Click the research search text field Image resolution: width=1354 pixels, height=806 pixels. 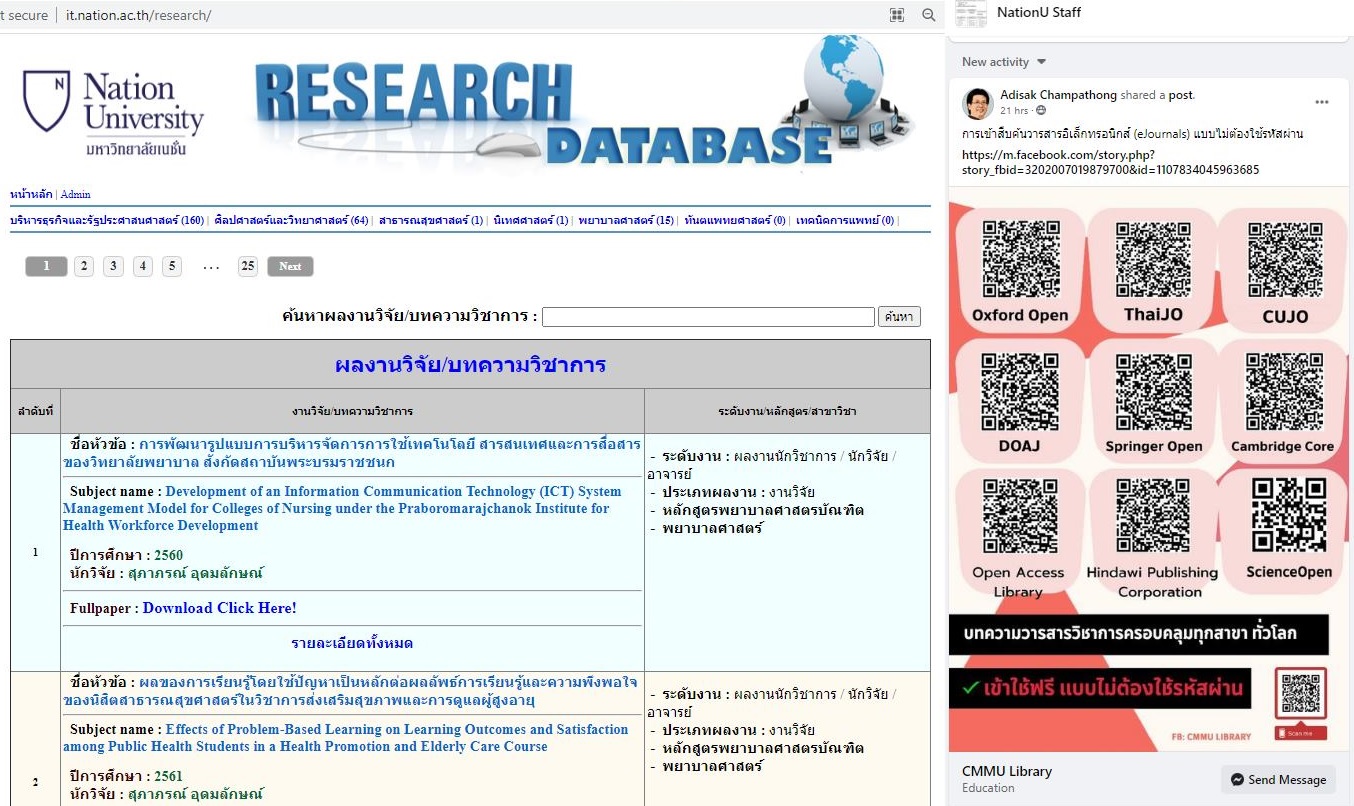click(708, 317)
